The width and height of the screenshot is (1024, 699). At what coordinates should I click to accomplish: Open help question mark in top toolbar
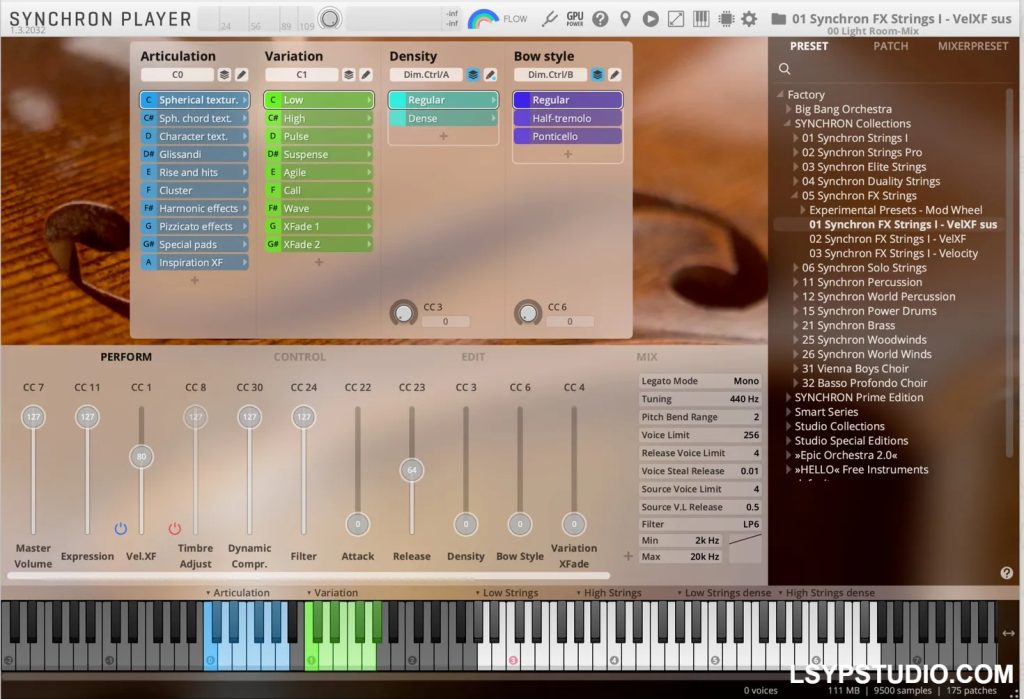[600, 19]
